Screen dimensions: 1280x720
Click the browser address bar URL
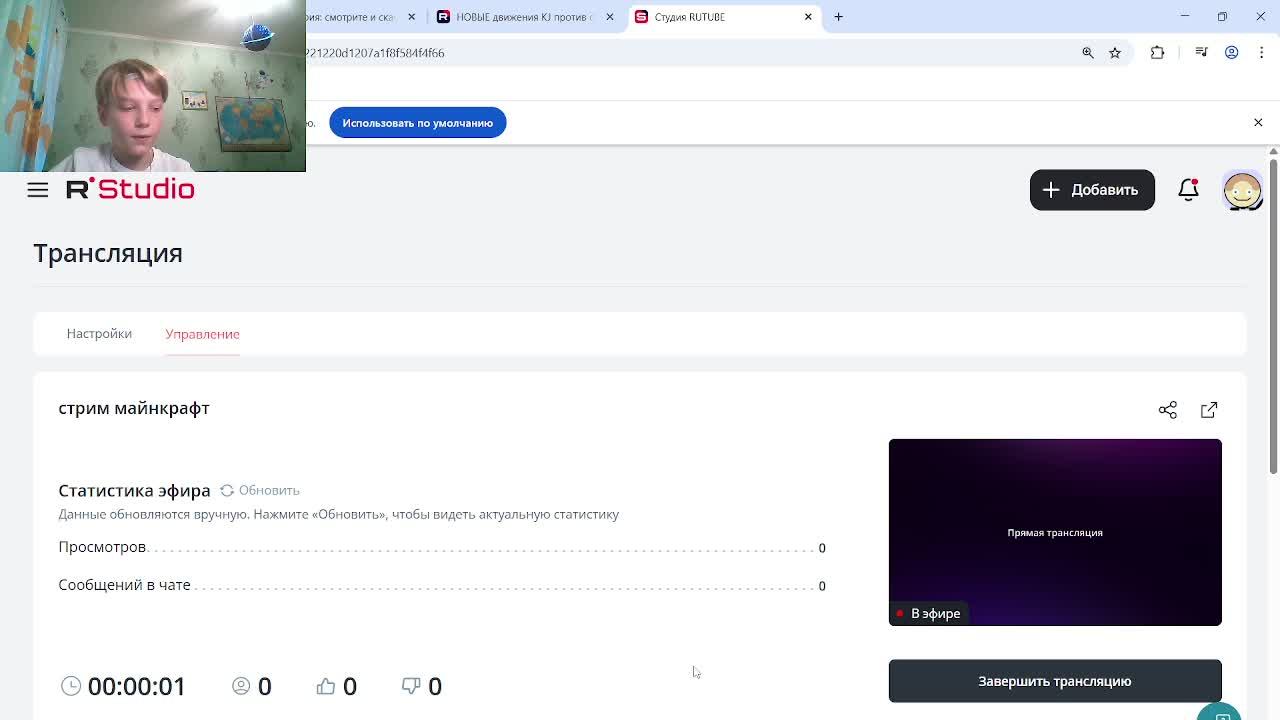[x=375, y=53]
